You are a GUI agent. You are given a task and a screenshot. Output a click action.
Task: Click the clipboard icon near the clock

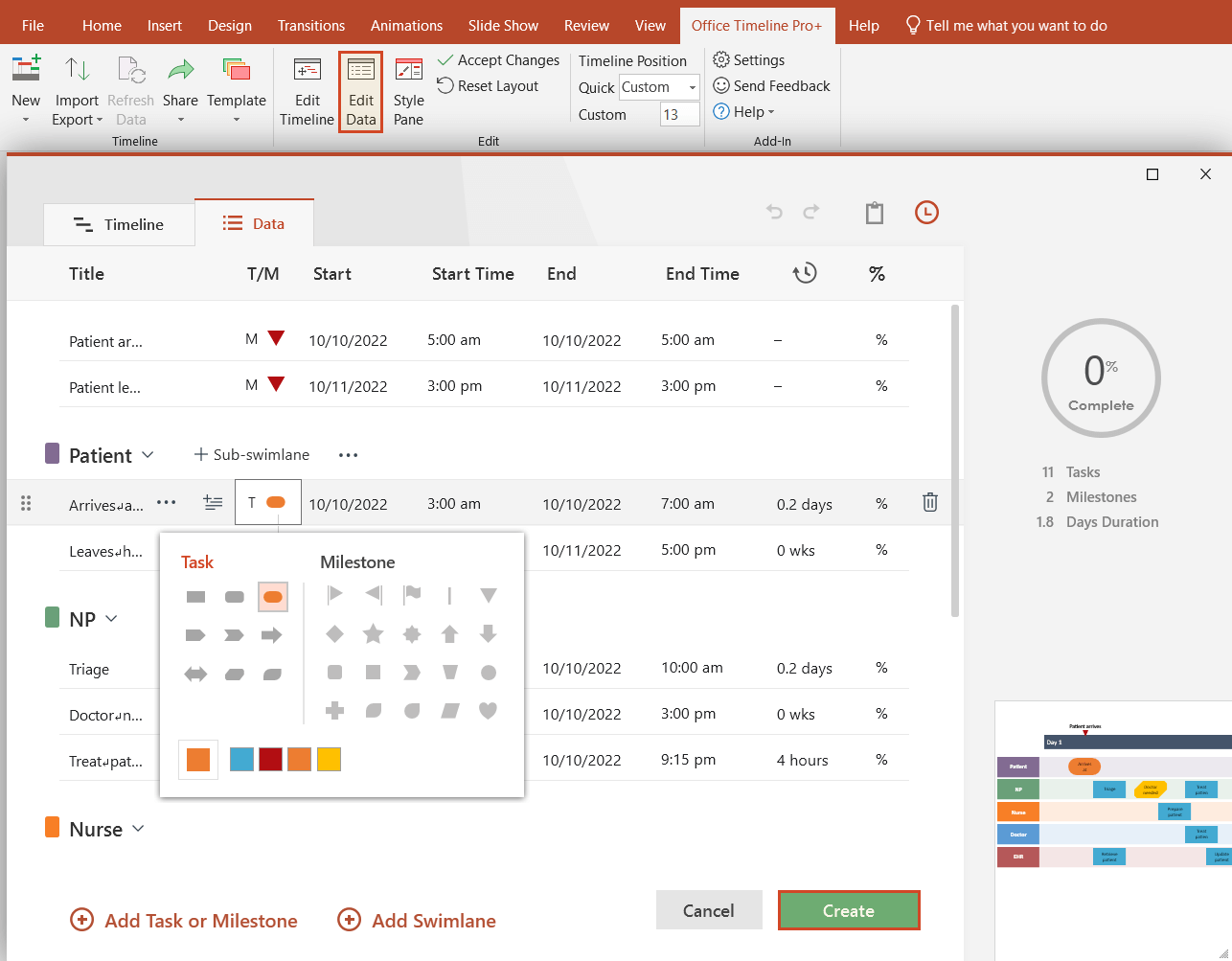click(874, 213)
